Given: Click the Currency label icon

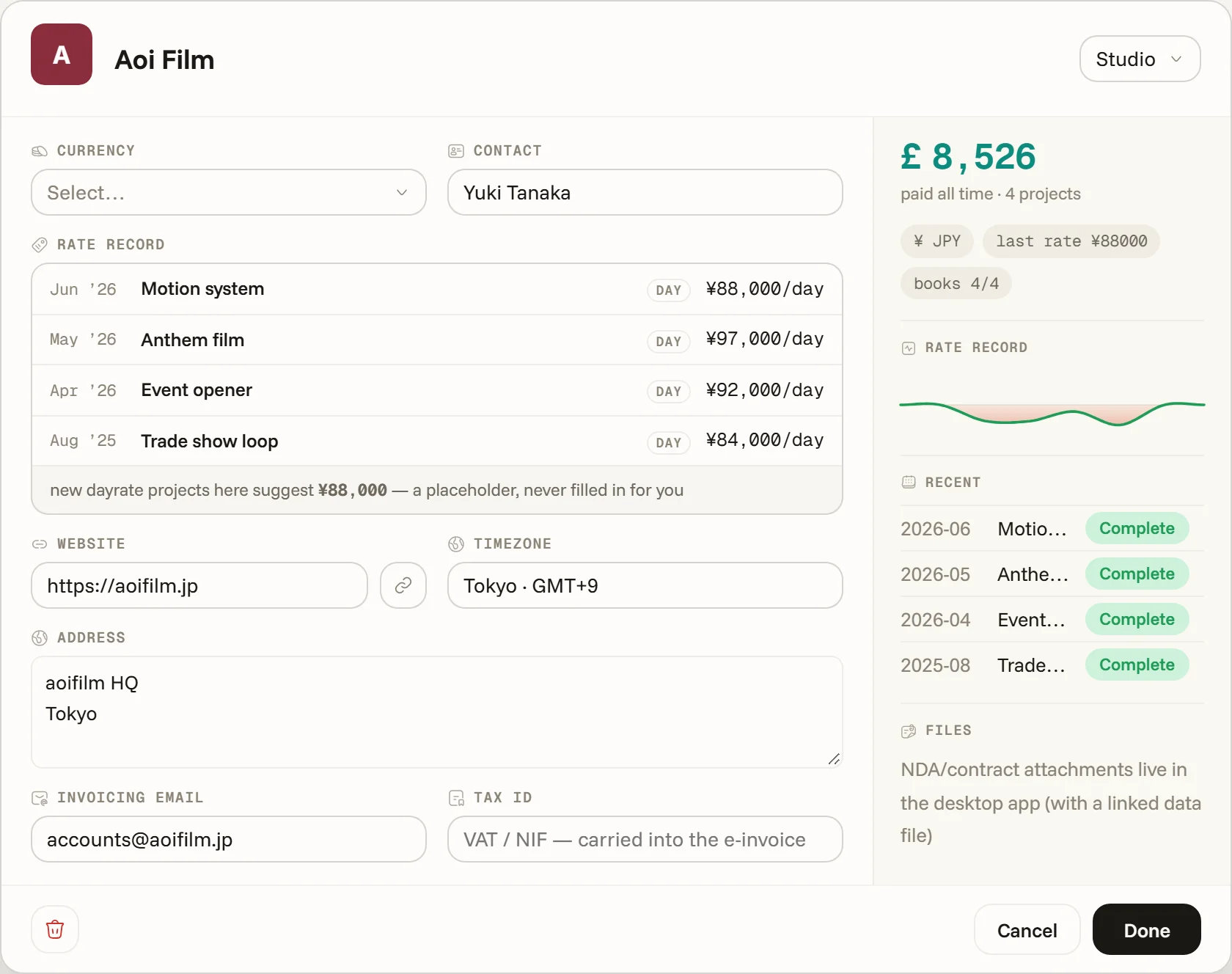Looking at the screenshot, I should point(40,151).
